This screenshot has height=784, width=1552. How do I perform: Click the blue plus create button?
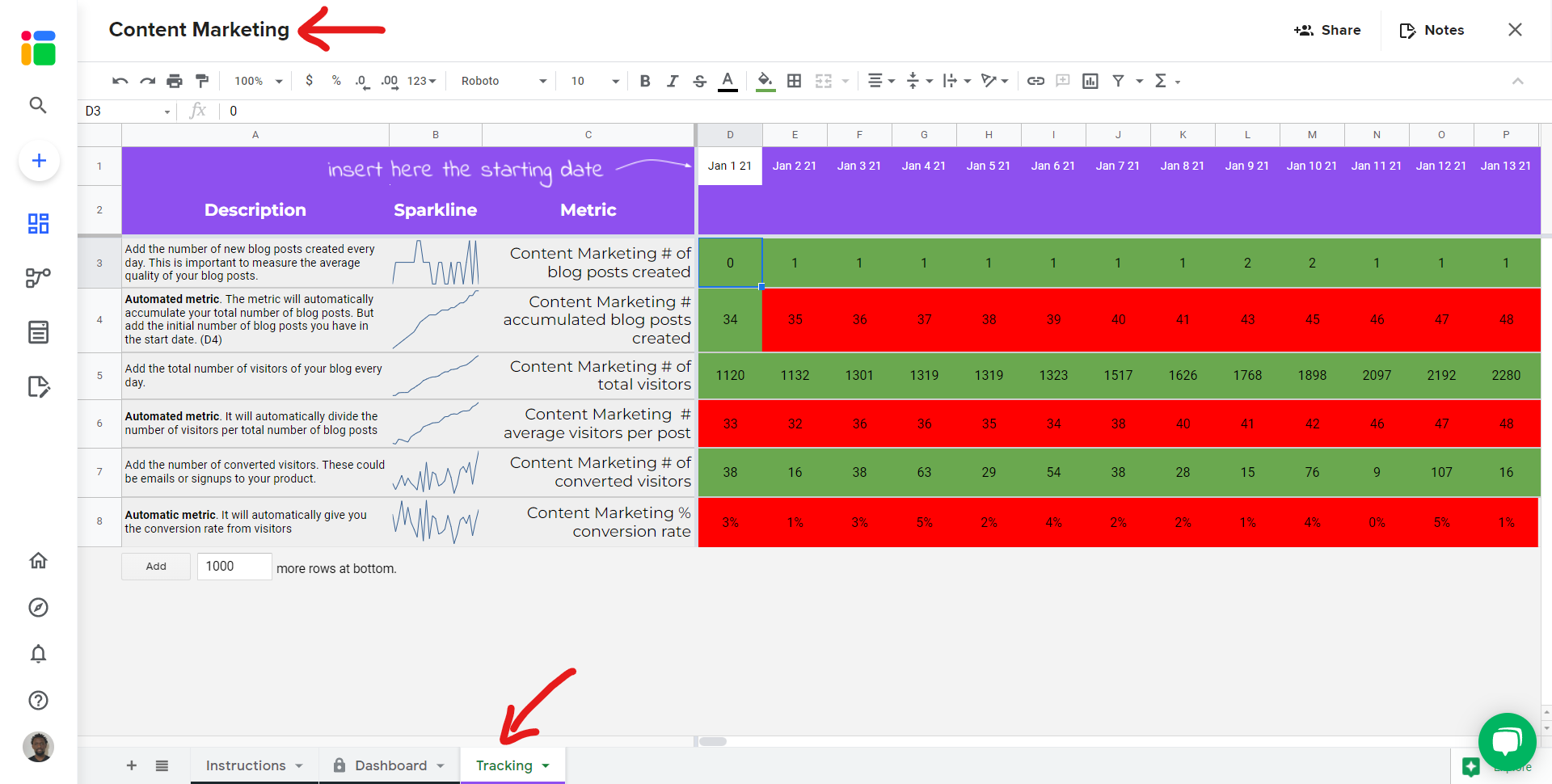[x=39, y=160]
